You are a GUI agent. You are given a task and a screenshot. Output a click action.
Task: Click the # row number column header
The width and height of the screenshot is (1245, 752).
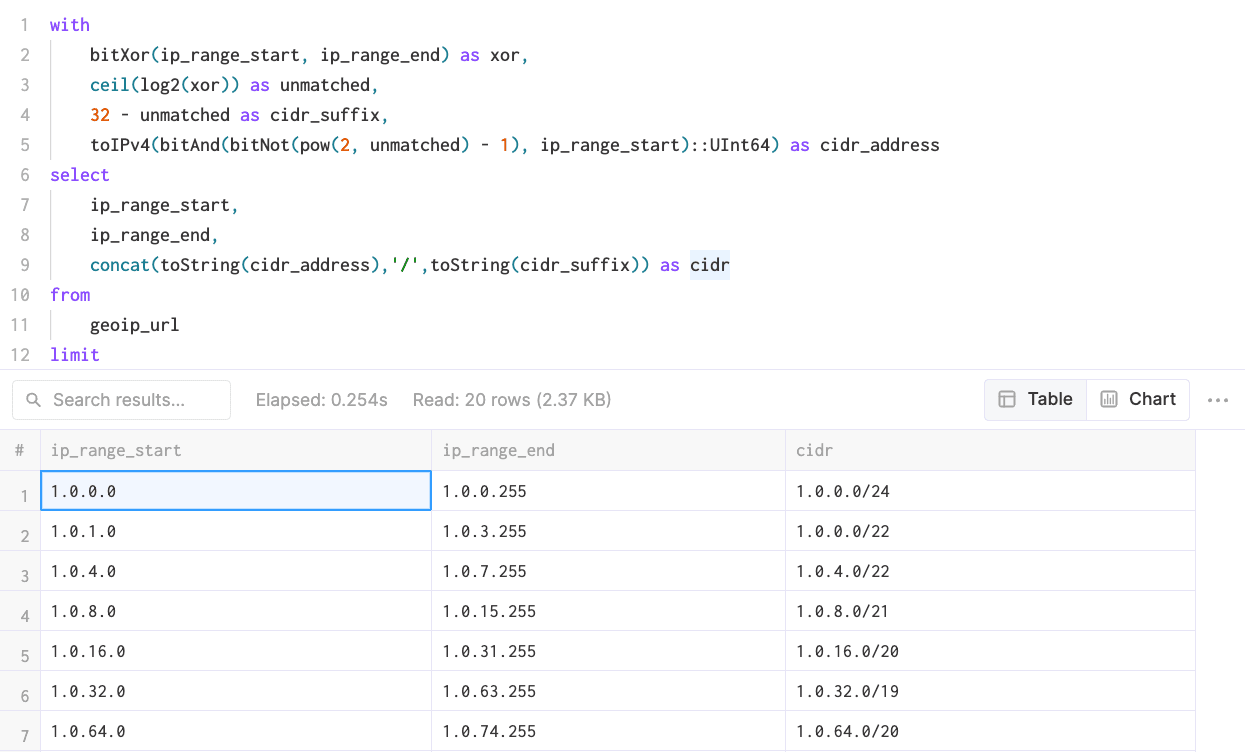point(19,450)
